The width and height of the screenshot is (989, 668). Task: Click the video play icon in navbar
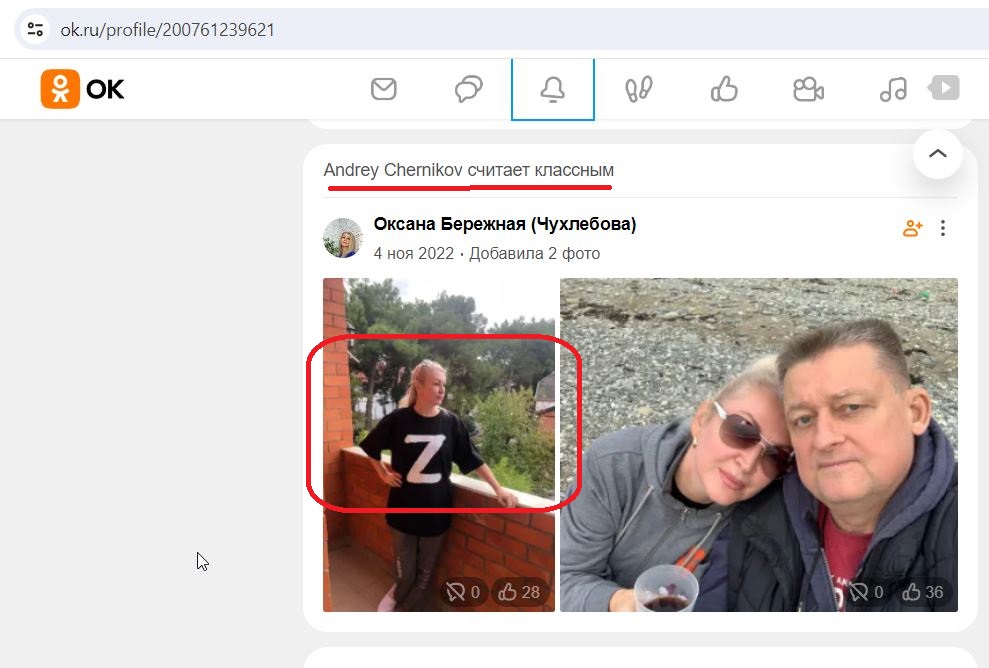(x=944, y=88)
